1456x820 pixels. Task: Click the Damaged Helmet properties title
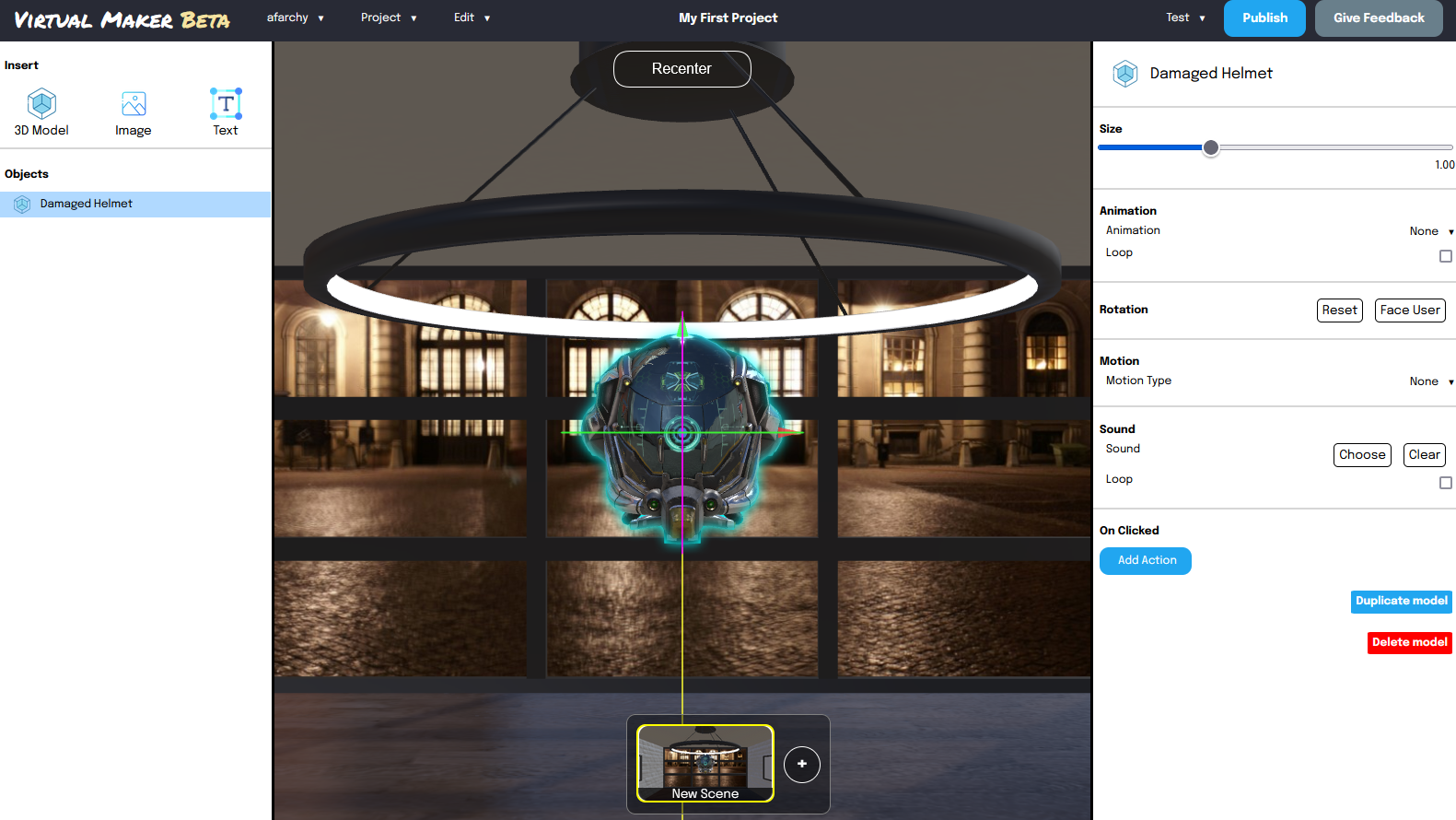1211,74
